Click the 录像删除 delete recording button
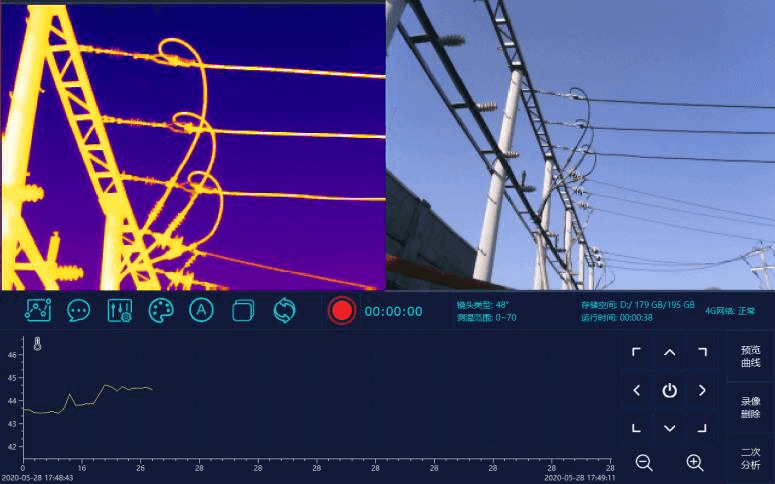Image resolution: width=775 pixels, height=484 pixels. pos(750,407)
